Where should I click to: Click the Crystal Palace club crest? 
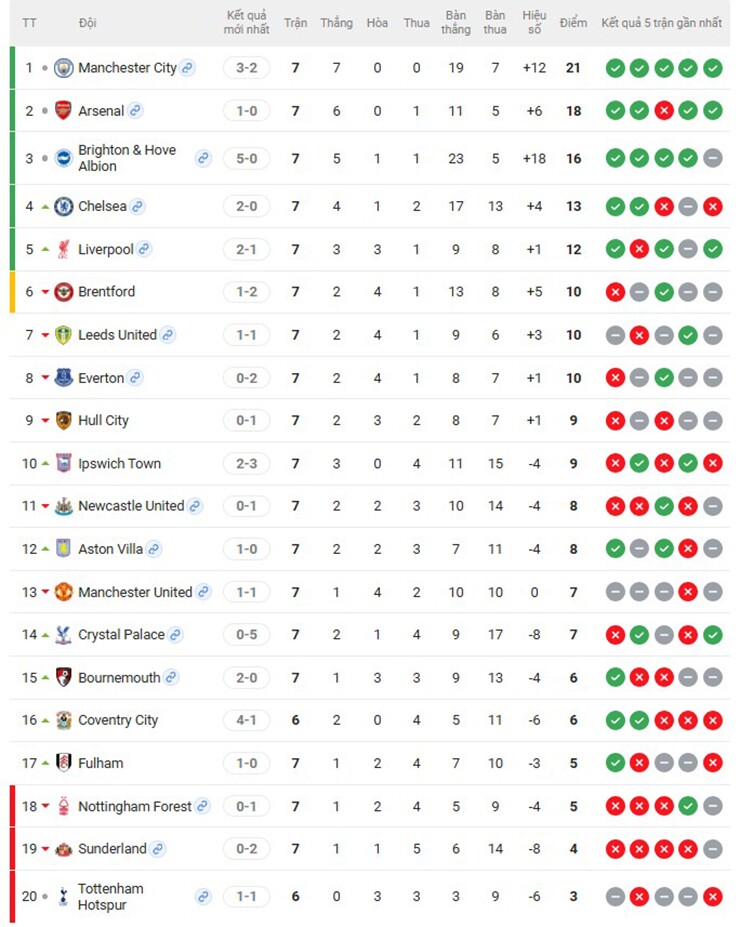pyautogui.click(x=63, y=634)
